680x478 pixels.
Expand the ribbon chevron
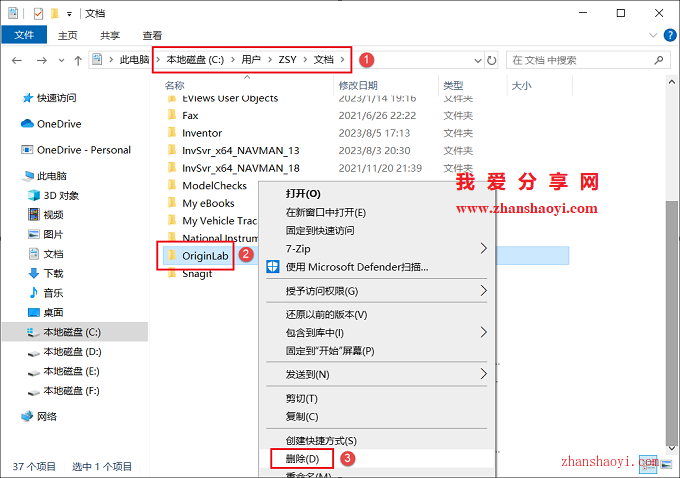click(x=653, y=35)
